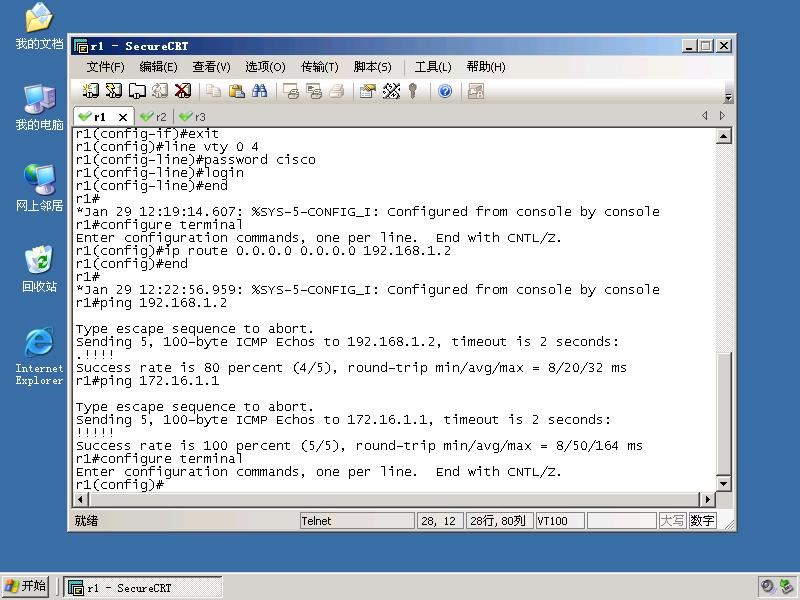Switch to the r2 session tab
The width and height of the screenshot is (800, 600).
coord(154,117)
